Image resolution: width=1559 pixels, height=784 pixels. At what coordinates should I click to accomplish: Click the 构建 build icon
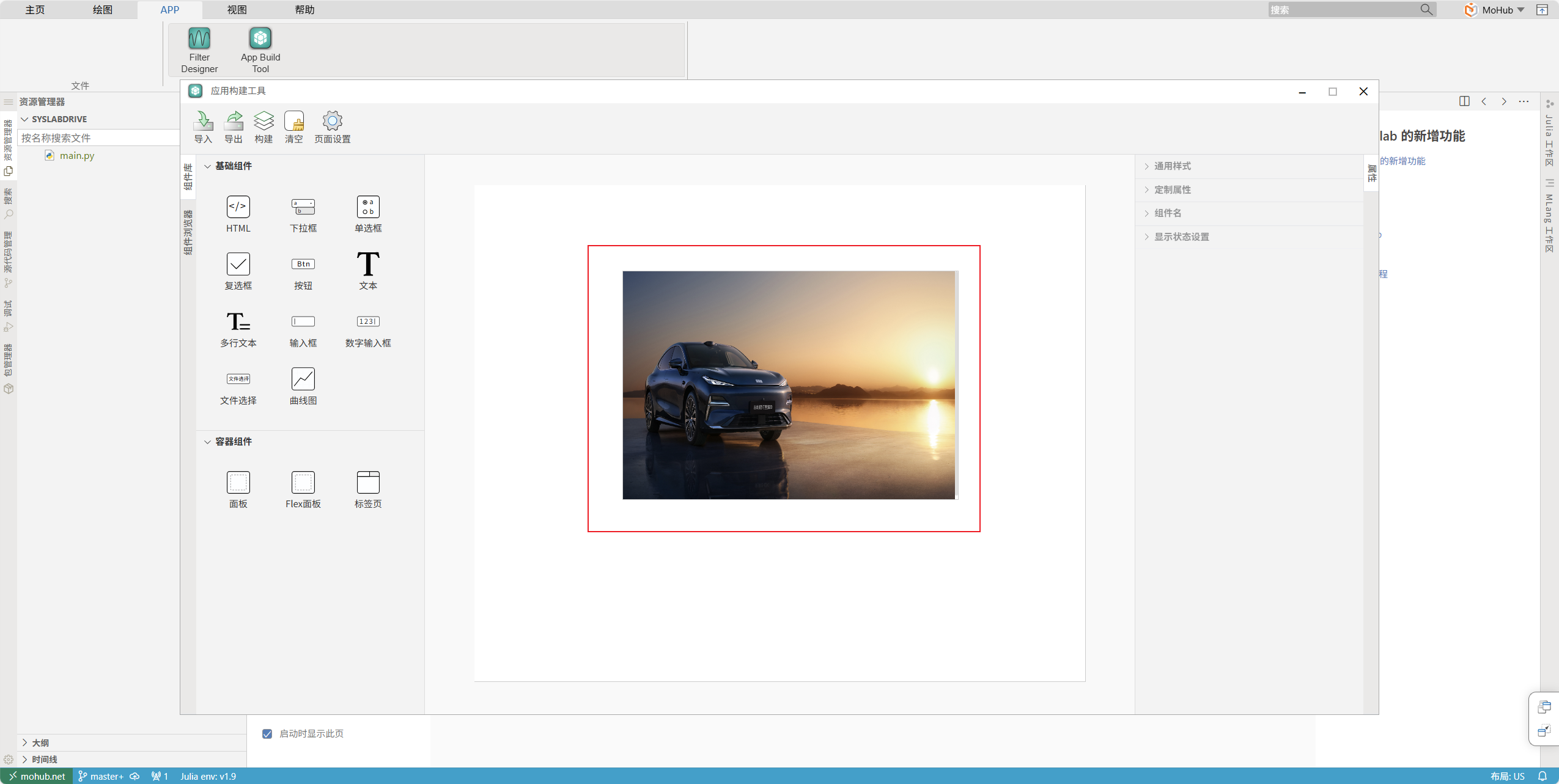pos(264,127)
